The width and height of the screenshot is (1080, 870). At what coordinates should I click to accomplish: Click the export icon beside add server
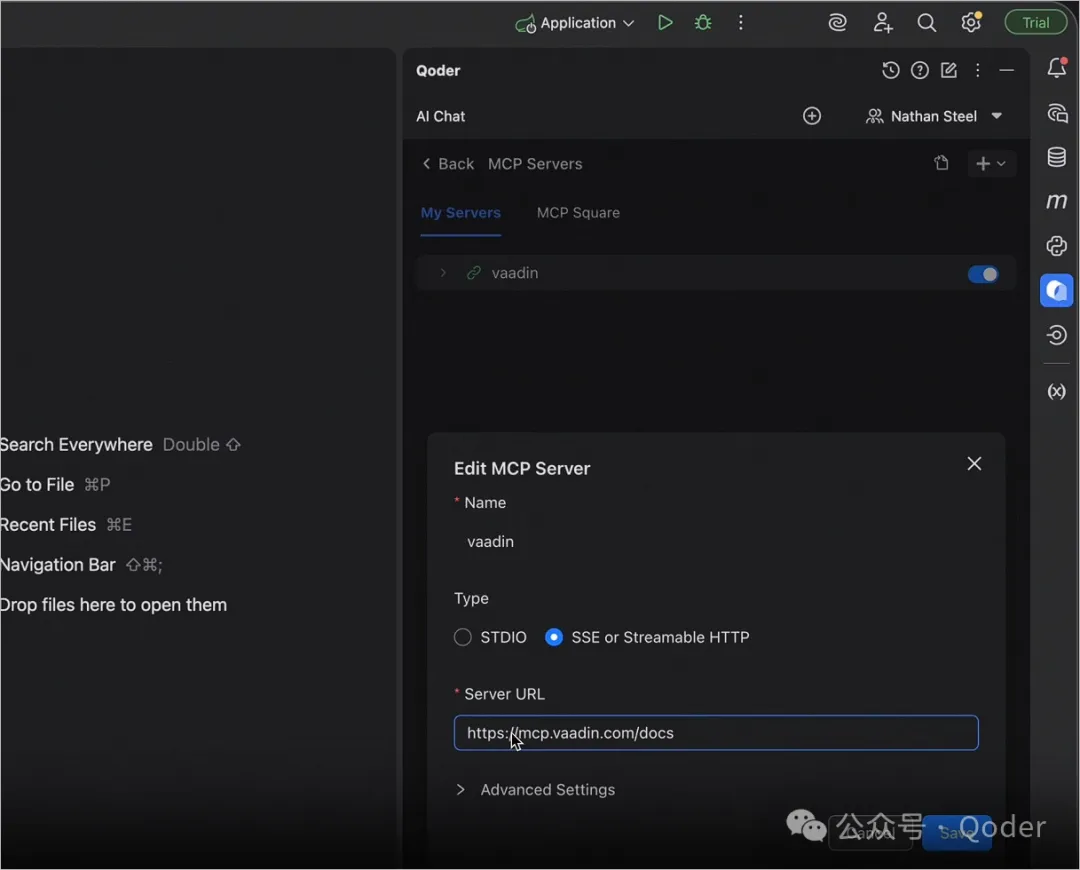pyautogui.click(x=941, y=163)
